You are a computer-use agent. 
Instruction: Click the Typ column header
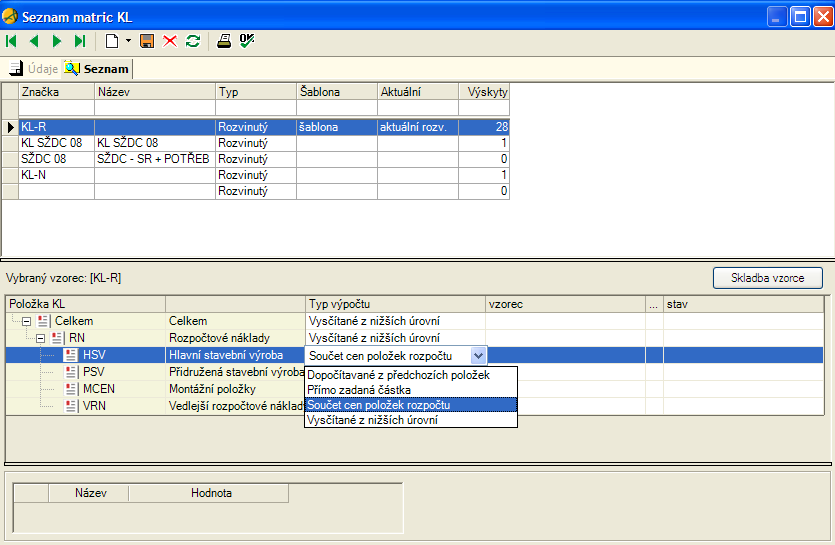point(256,92)
